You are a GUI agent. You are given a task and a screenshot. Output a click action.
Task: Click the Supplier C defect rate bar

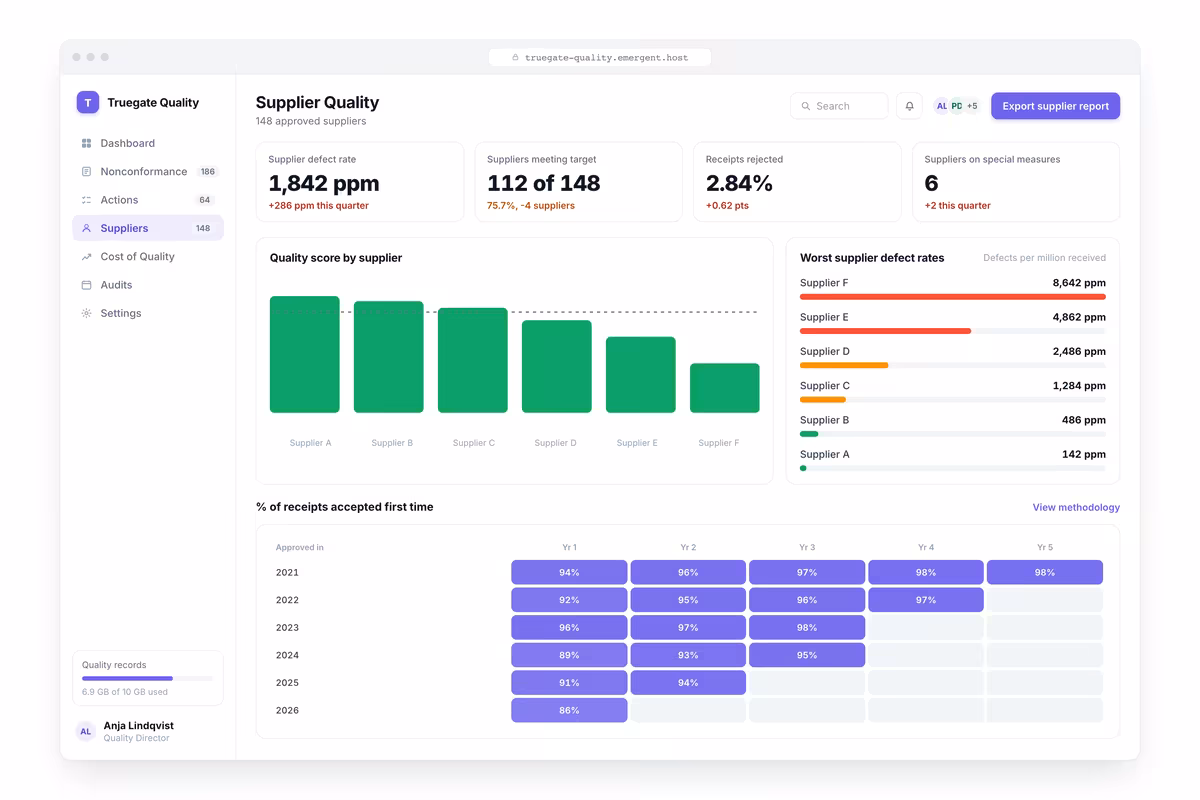pyautogui.click(x=823, y=400)
